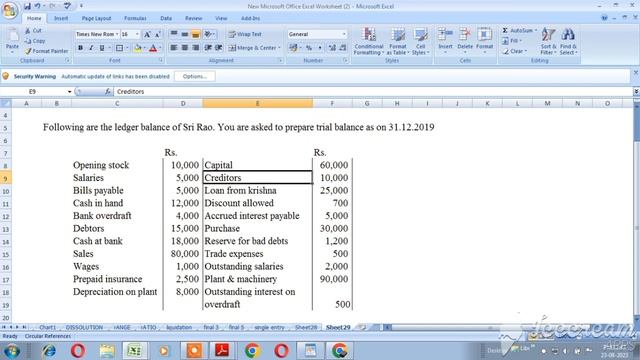Center text horizontally
This screenshot has width=640, height=360.
pos(185,48)
